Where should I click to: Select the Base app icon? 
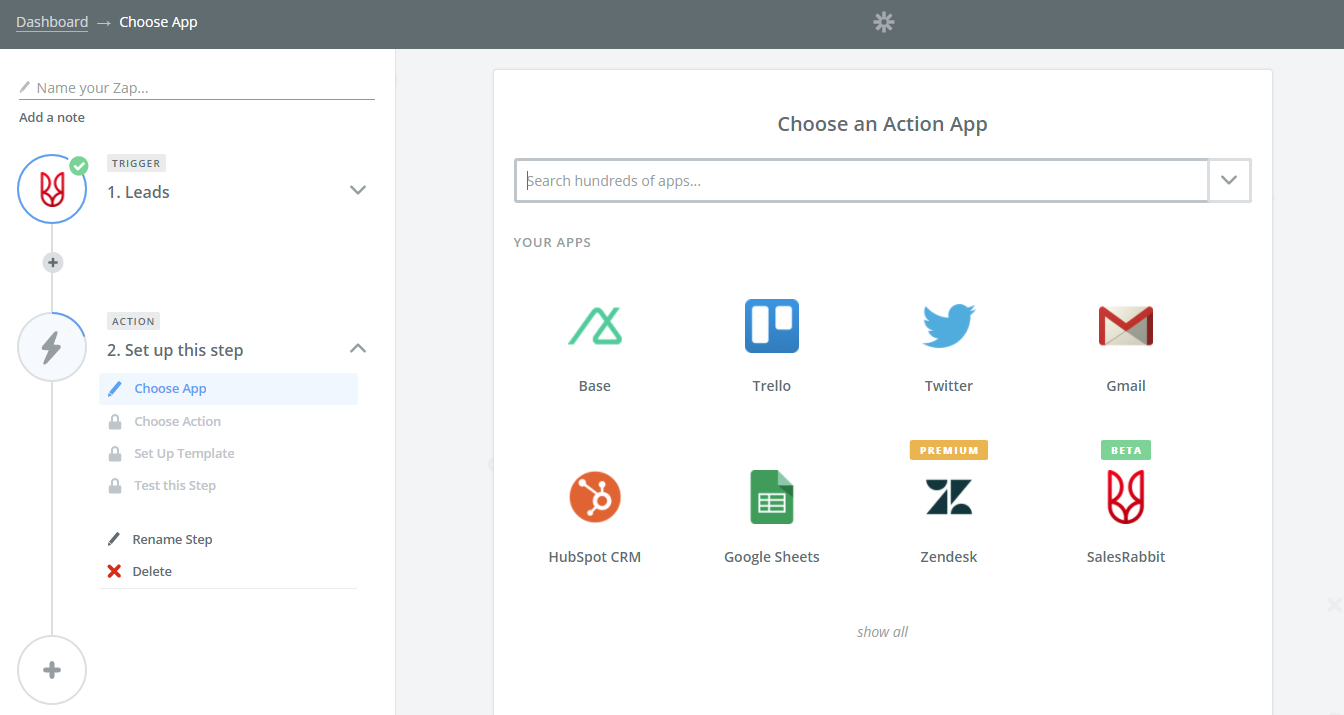click(x=595, y=326)
